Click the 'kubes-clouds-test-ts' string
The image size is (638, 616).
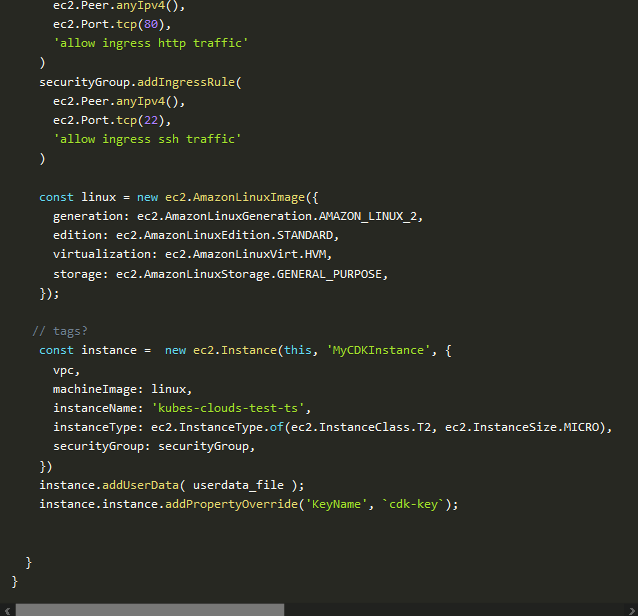[x=228, y=408]
